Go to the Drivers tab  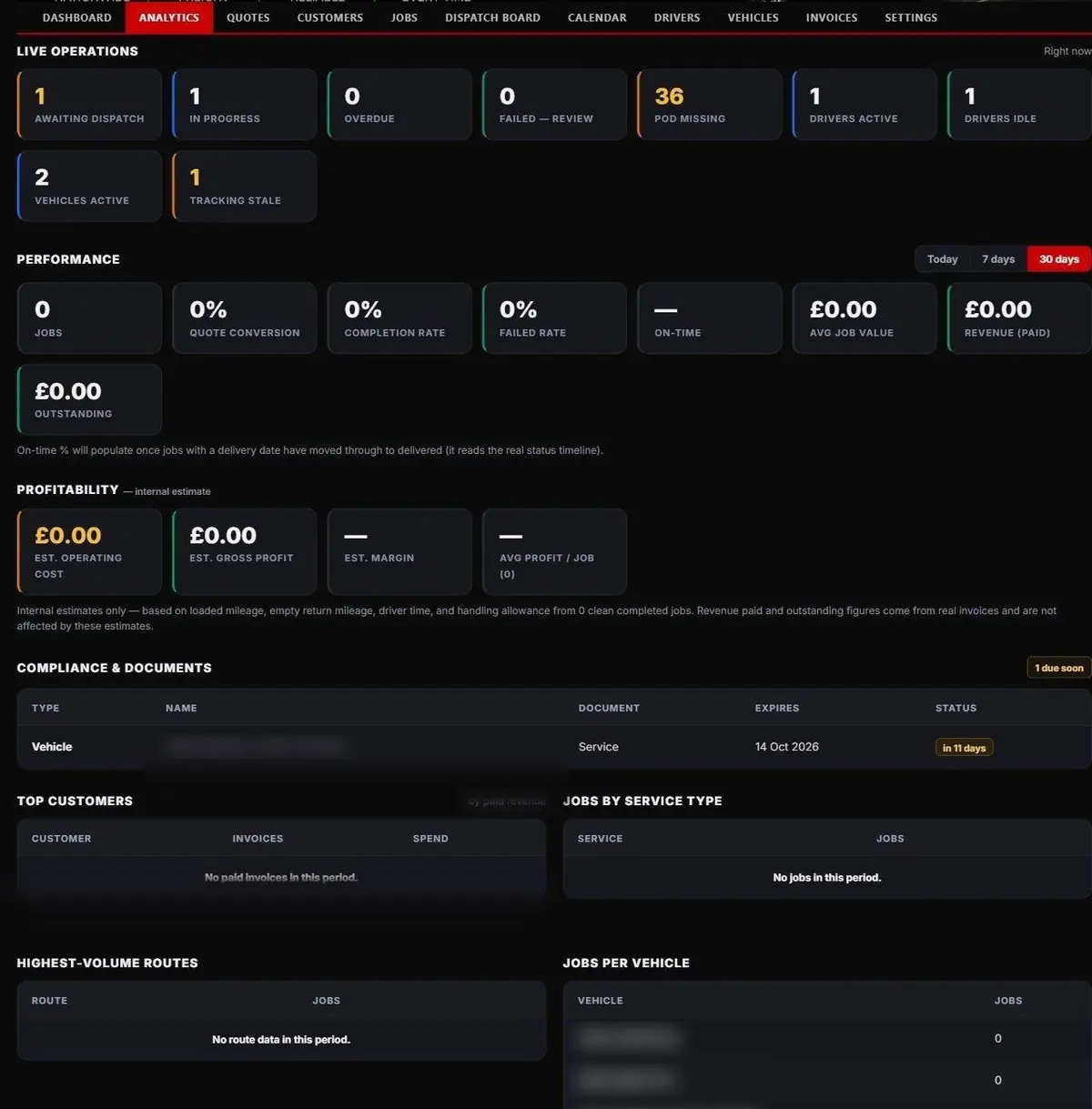click(x=677, y=17)
